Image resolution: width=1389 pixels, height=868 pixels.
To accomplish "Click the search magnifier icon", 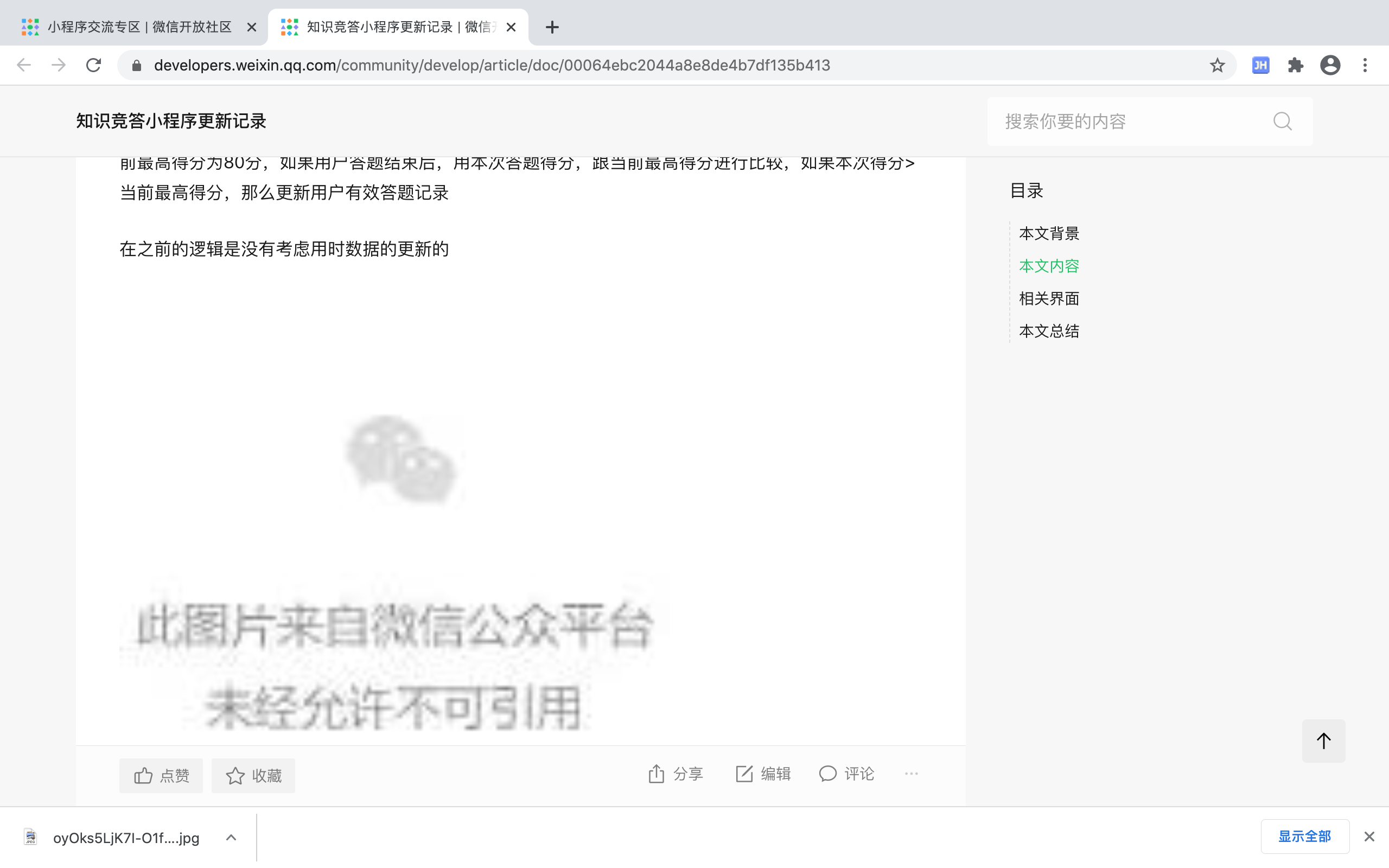I will click(1282, 121).
